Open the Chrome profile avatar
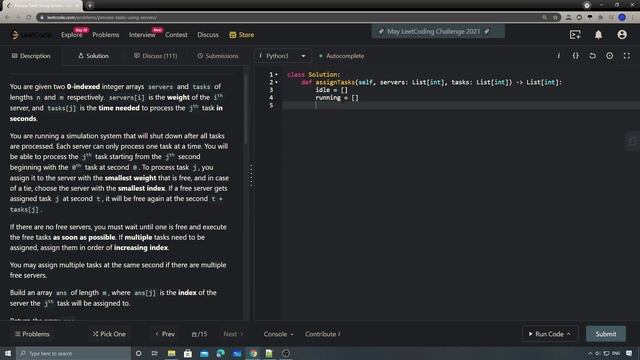The height and width of the screenshot is (360, 640). [x=622, y=18]
